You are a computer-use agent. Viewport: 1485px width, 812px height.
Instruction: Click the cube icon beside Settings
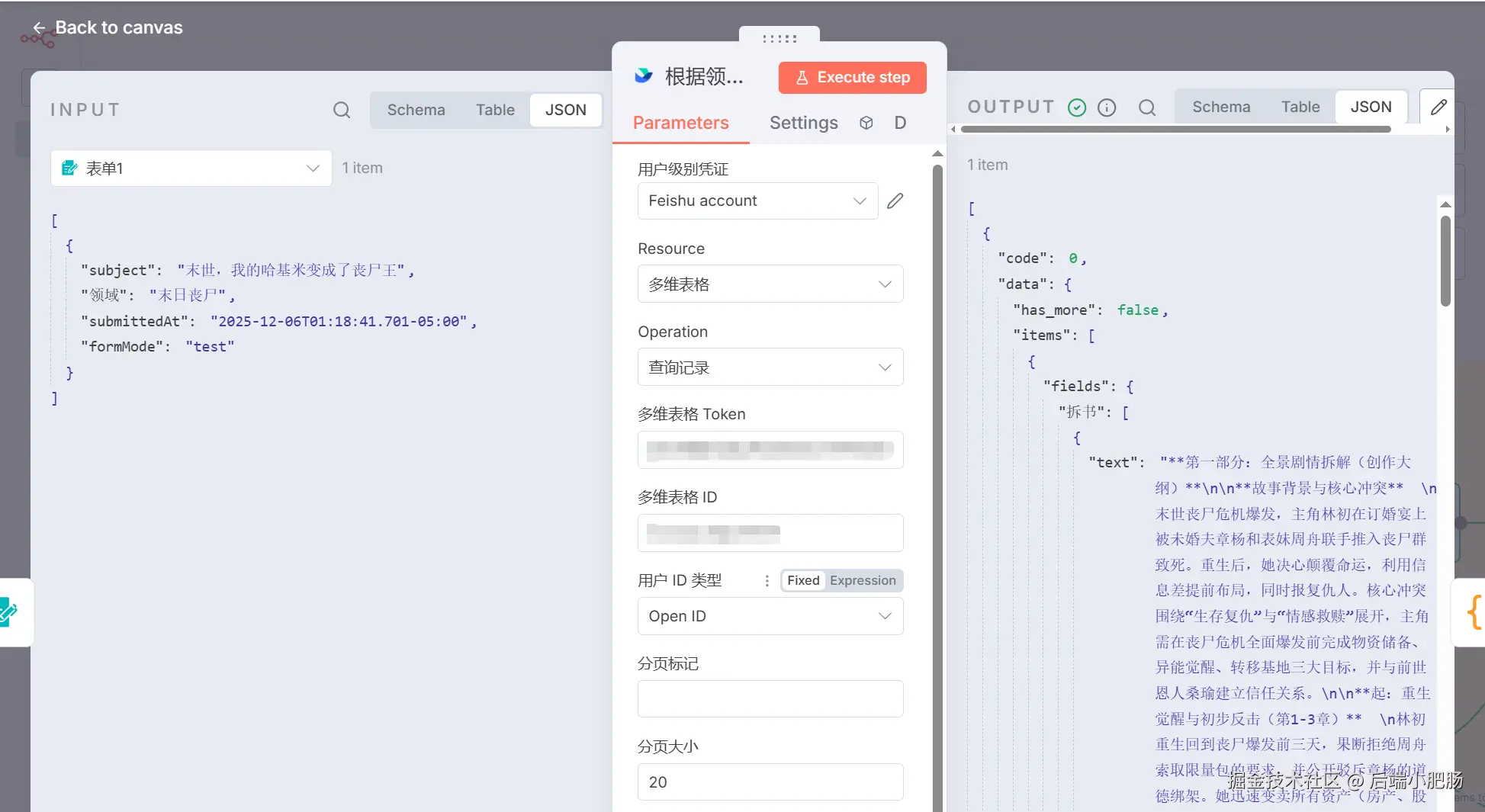(866, 123)
